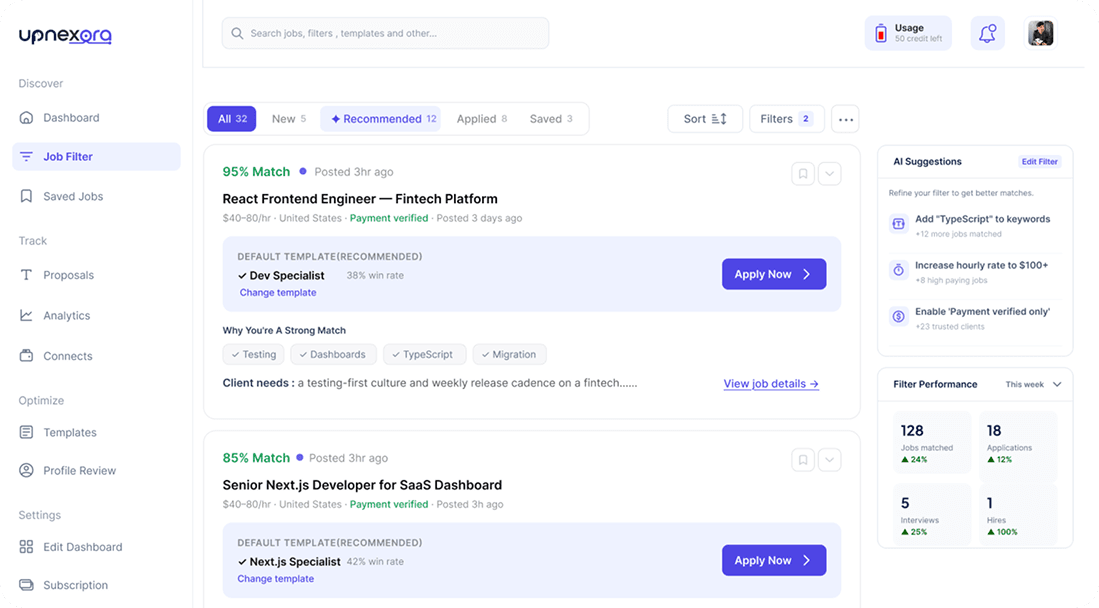Expand the Senior Next.js Developer card chevron
Image resolution: width=1099 pixels, height=608 pixels.
(830, 460)
